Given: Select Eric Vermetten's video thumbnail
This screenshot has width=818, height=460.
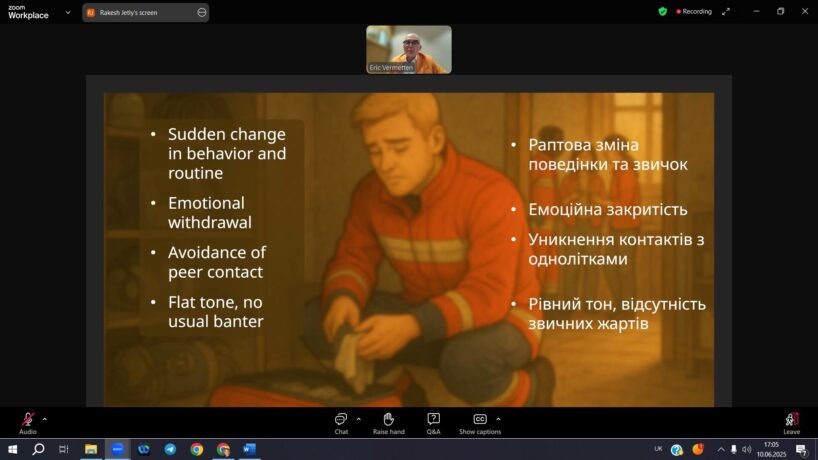Looking at the screenshot, I should click(408, 49).
